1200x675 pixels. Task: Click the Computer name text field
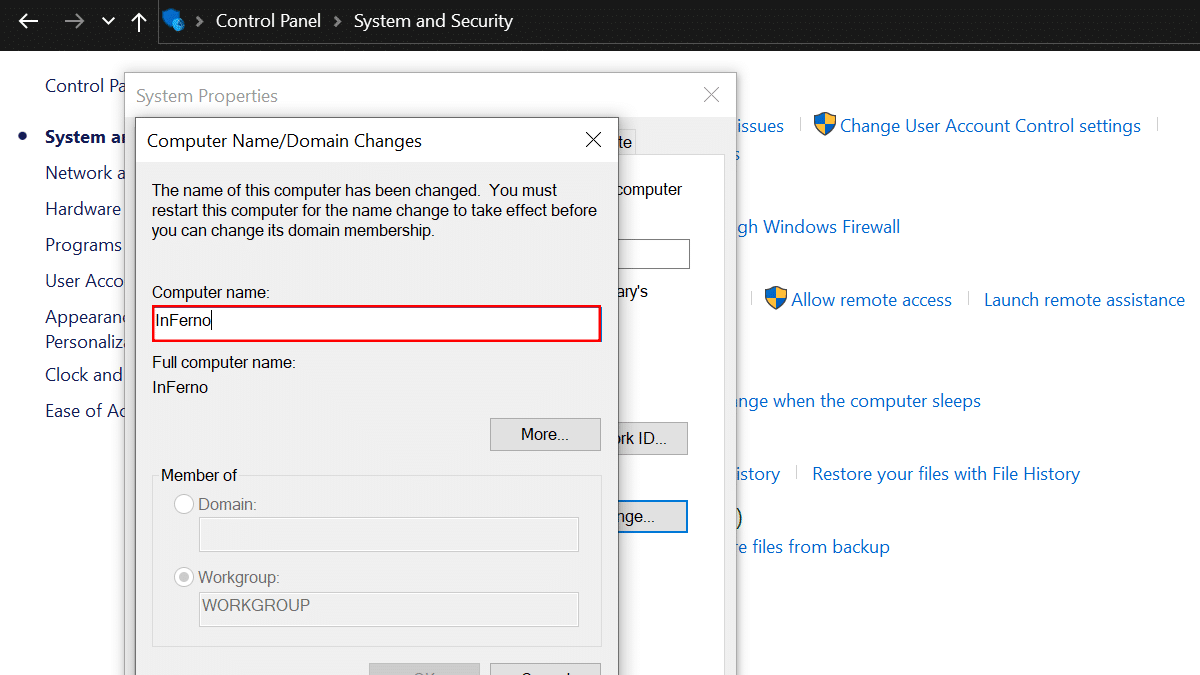pos(376,323)
